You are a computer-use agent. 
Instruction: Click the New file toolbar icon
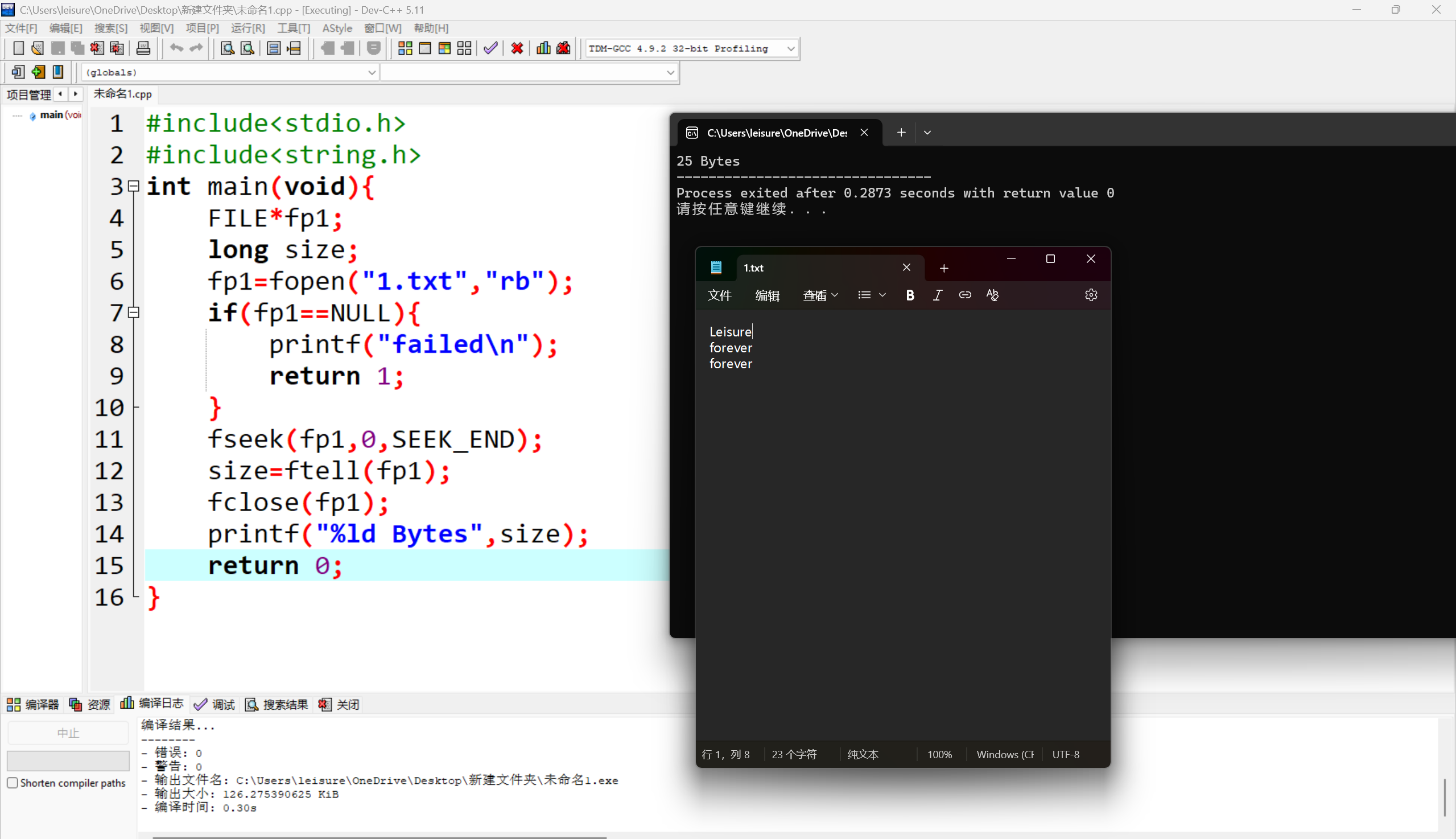coord(18,48)
